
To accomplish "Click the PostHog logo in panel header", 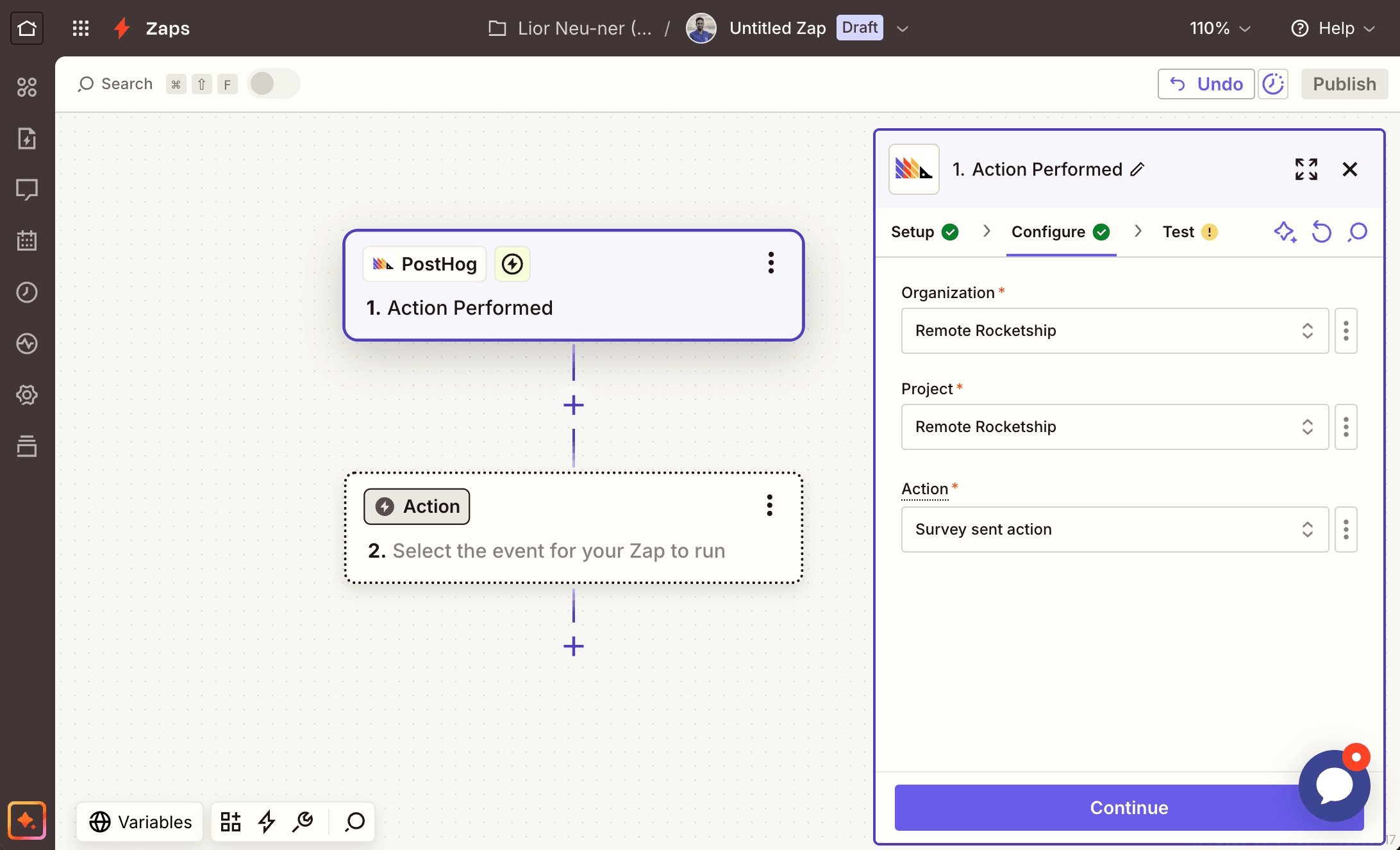I will tap(914, 169).
